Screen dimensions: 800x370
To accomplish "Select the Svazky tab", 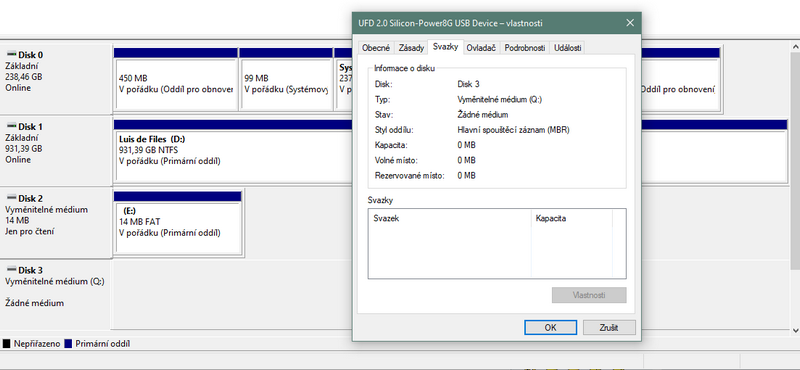I will pyautogui.click(x=445, y=46).
